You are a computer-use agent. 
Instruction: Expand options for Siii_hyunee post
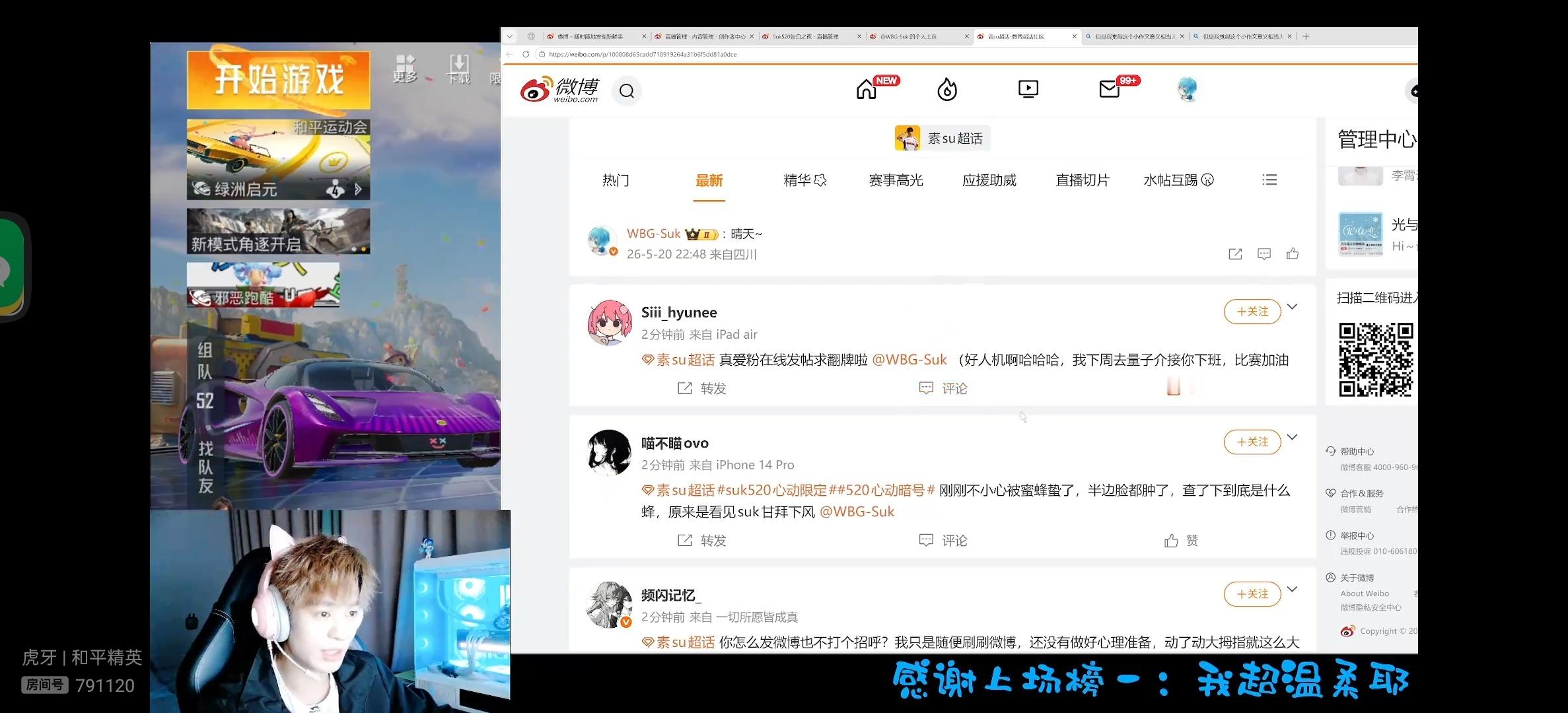click(1293, 306)
